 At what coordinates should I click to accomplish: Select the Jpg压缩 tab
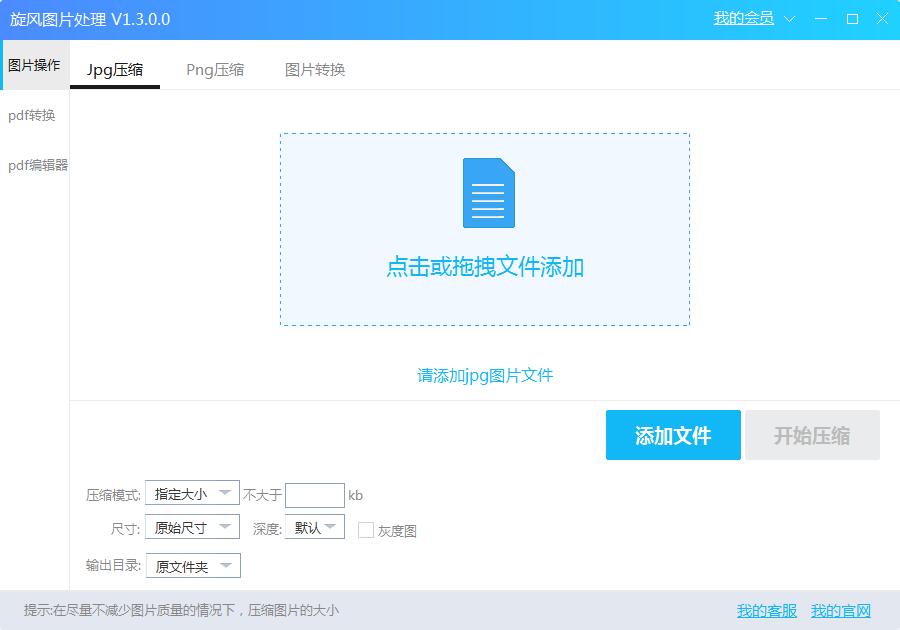pyautogui.click(x=114, y=70)
